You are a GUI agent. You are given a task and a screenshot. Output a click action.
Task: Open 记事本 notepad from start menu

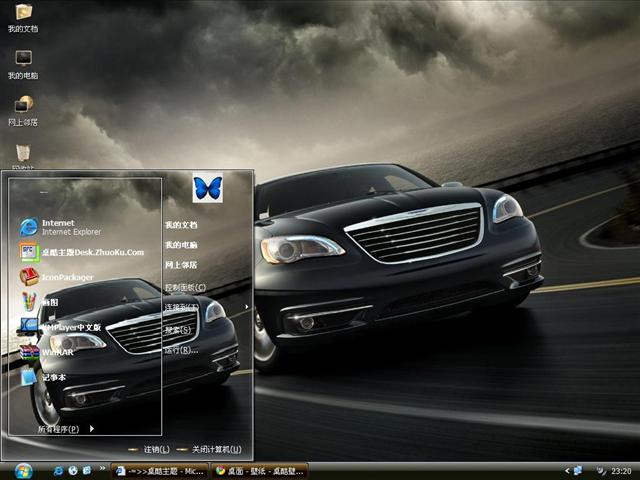[42, 377]
